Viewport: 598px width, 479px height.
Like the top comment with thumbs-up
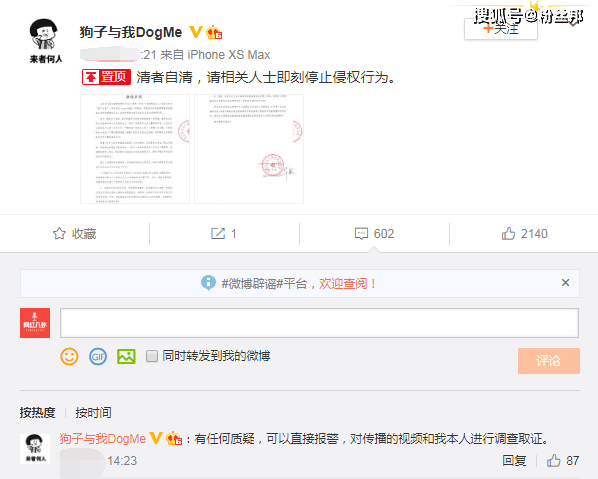pyautogui.click(x=553, y=461)
